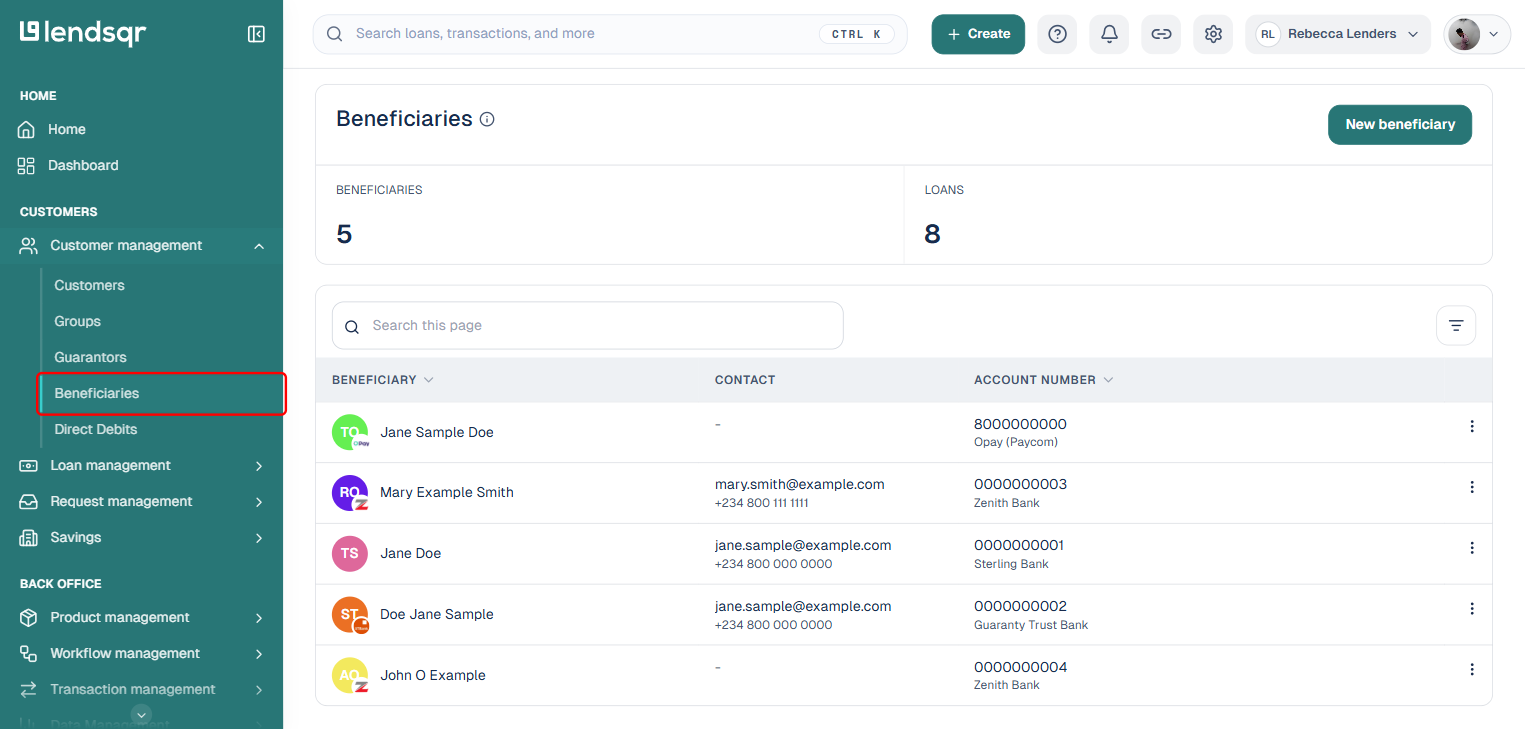
Task: Open the help question mark icon
Action: point(1057,34)
